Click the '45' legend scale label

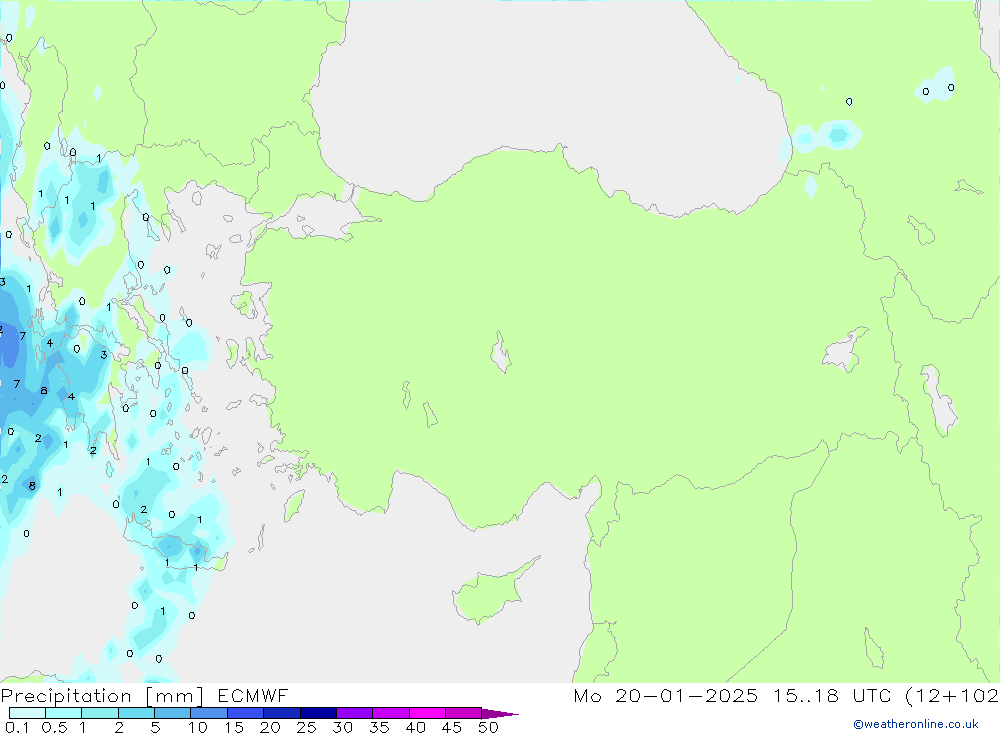click(x=452, y=727)
